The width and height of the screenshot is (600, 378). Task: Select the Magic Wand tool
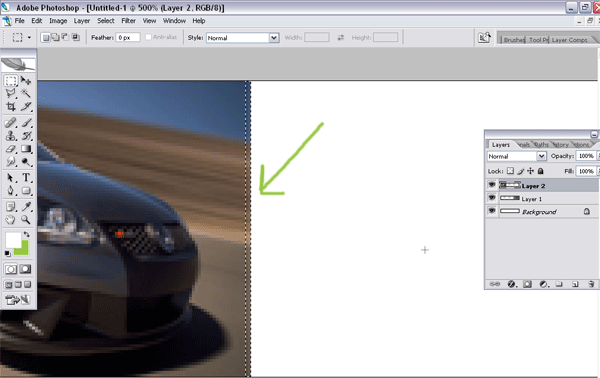tap(26, 93)
